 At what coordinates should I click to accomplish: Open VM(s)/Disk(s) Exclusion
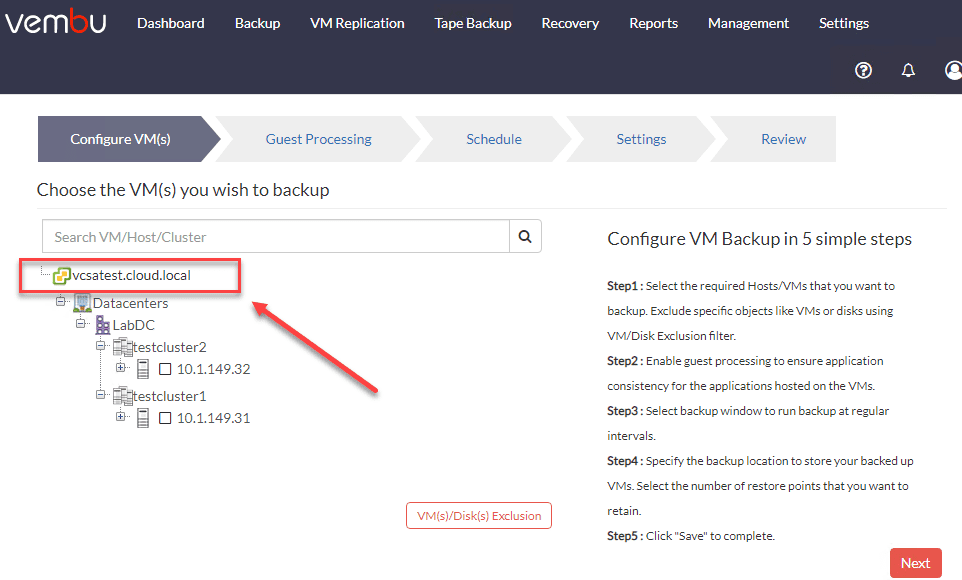[478, 516]
